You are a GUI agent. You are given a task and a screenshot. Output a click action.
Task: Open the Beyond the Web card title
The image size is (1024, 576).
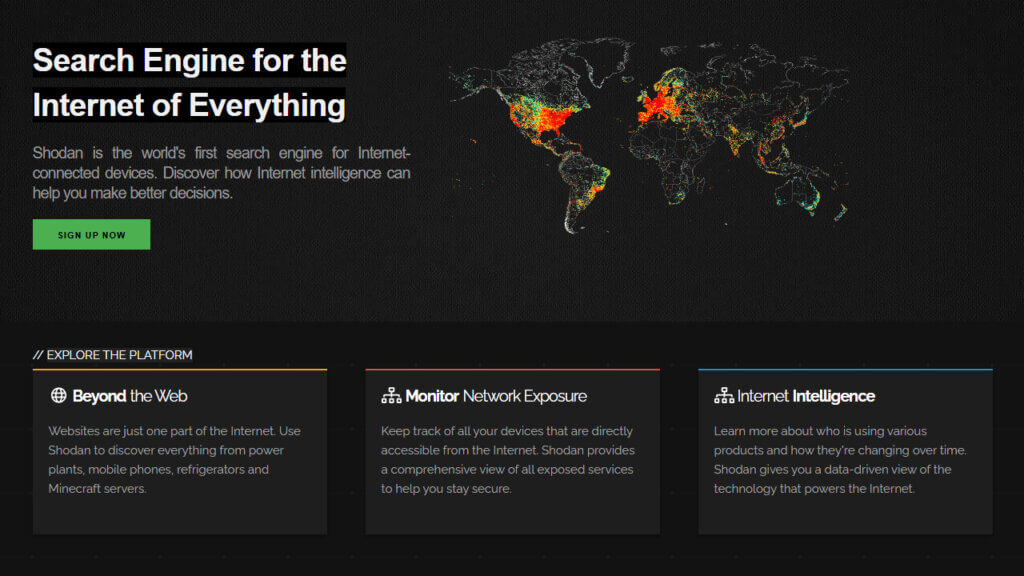[x=130, y=396]
